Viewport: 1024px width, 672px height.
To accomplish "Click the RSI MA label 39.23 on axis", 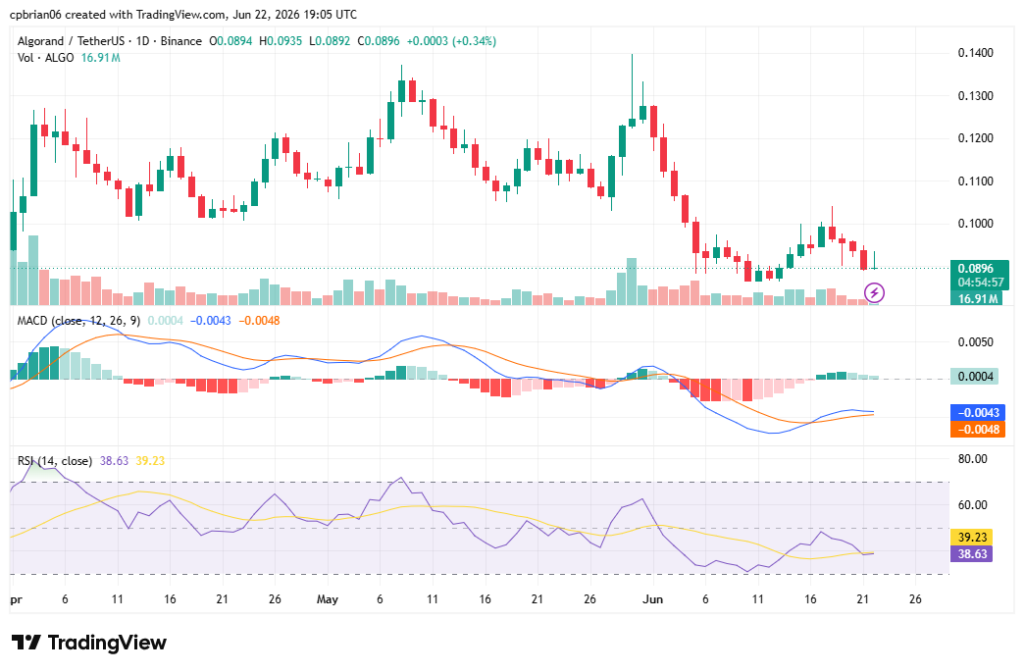I will (x=972, y=537).
